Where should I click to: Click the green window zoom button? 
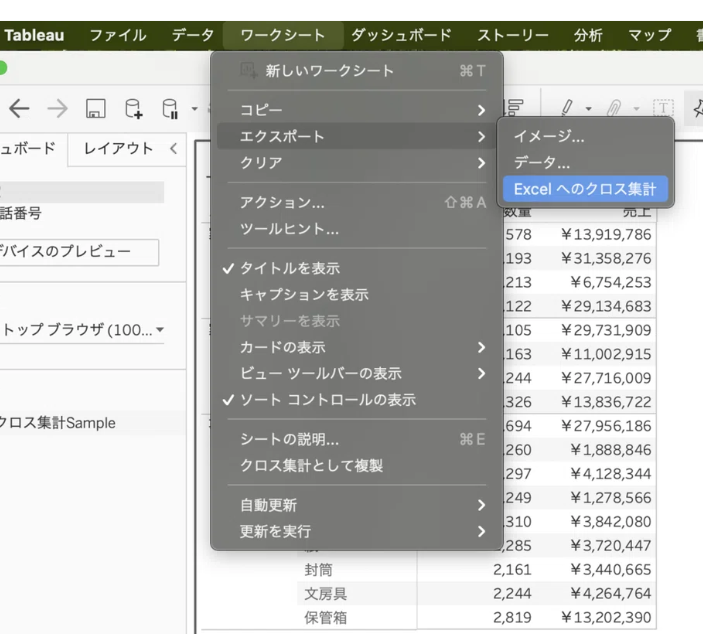coord(1,68)
